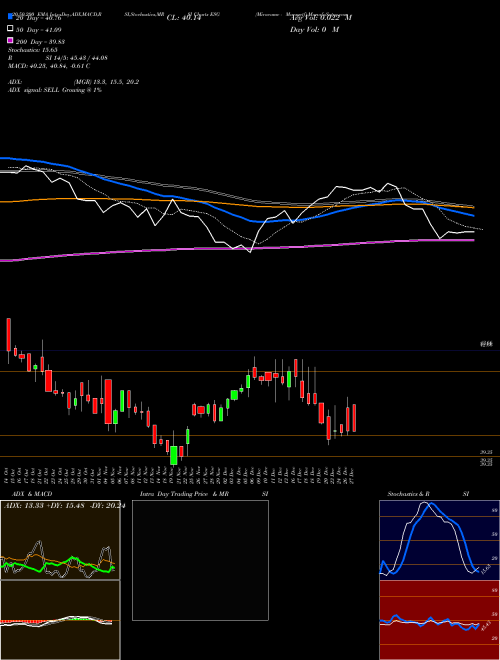The image size is (500, 660).
Task: Click the large green candlestick at chart low
Action: (173, 455)
